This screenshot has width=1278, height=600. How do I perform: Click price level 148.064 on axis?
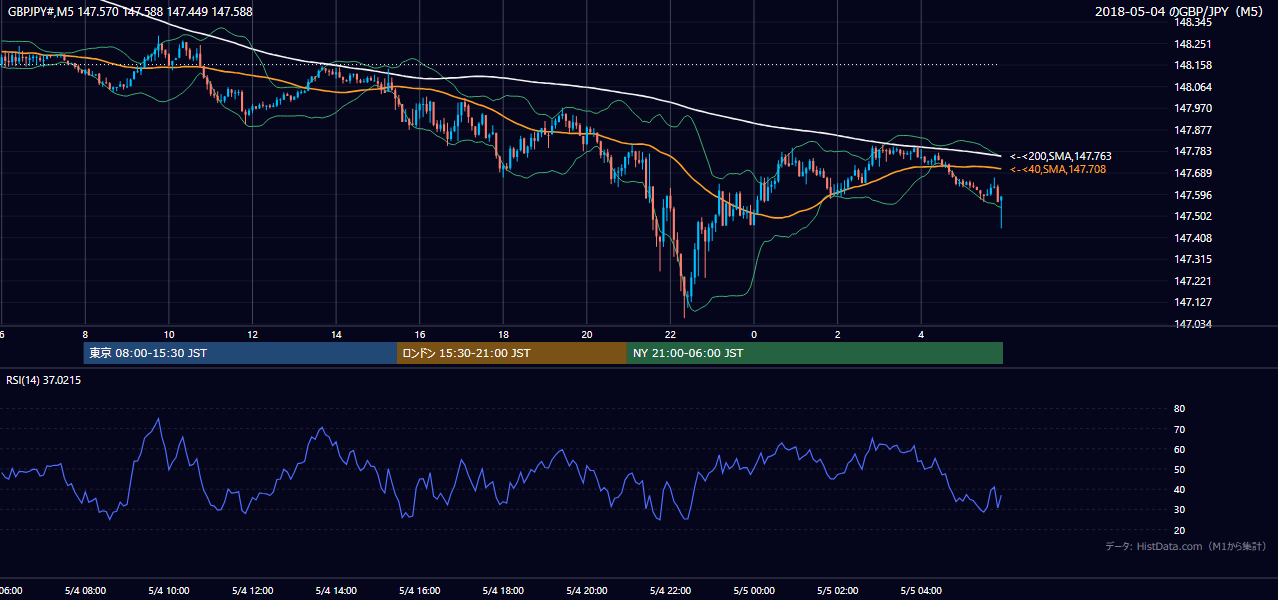[x=1192, y=87]
